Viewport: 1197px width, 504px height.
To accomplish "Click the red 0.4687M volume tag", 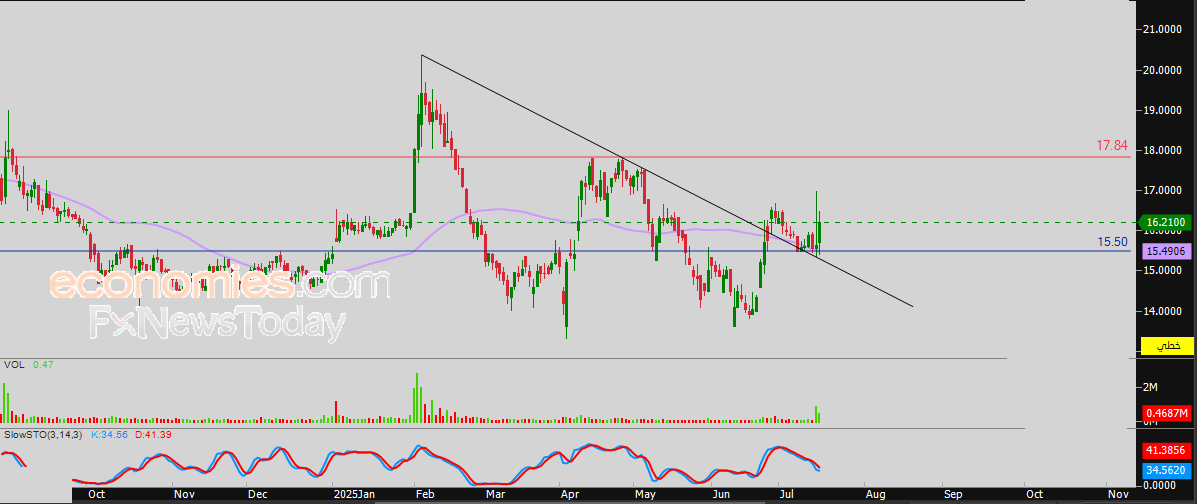I will pos(1167,414).
